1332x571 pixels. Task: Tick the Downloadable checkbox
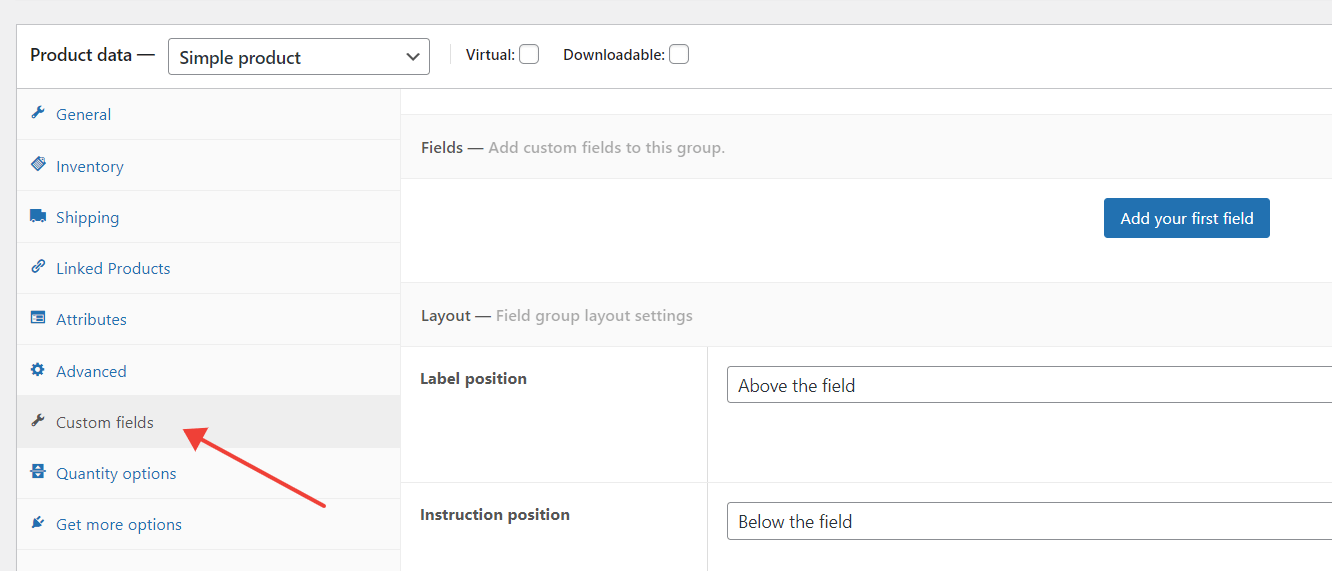pyautogui.click(x=679, y=54)
